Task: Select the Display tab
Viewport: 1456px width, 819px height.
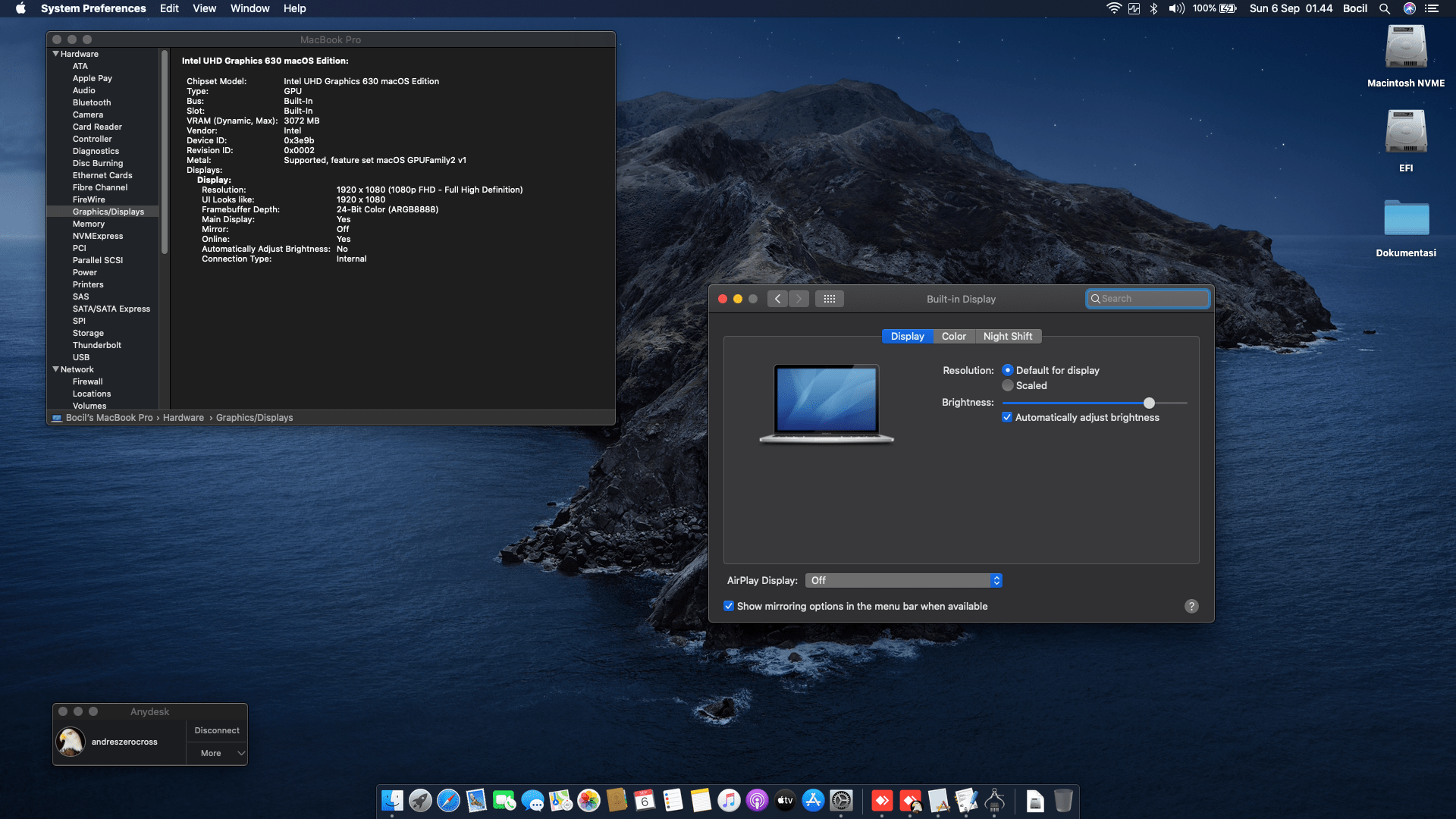Action: click(908, 336)
